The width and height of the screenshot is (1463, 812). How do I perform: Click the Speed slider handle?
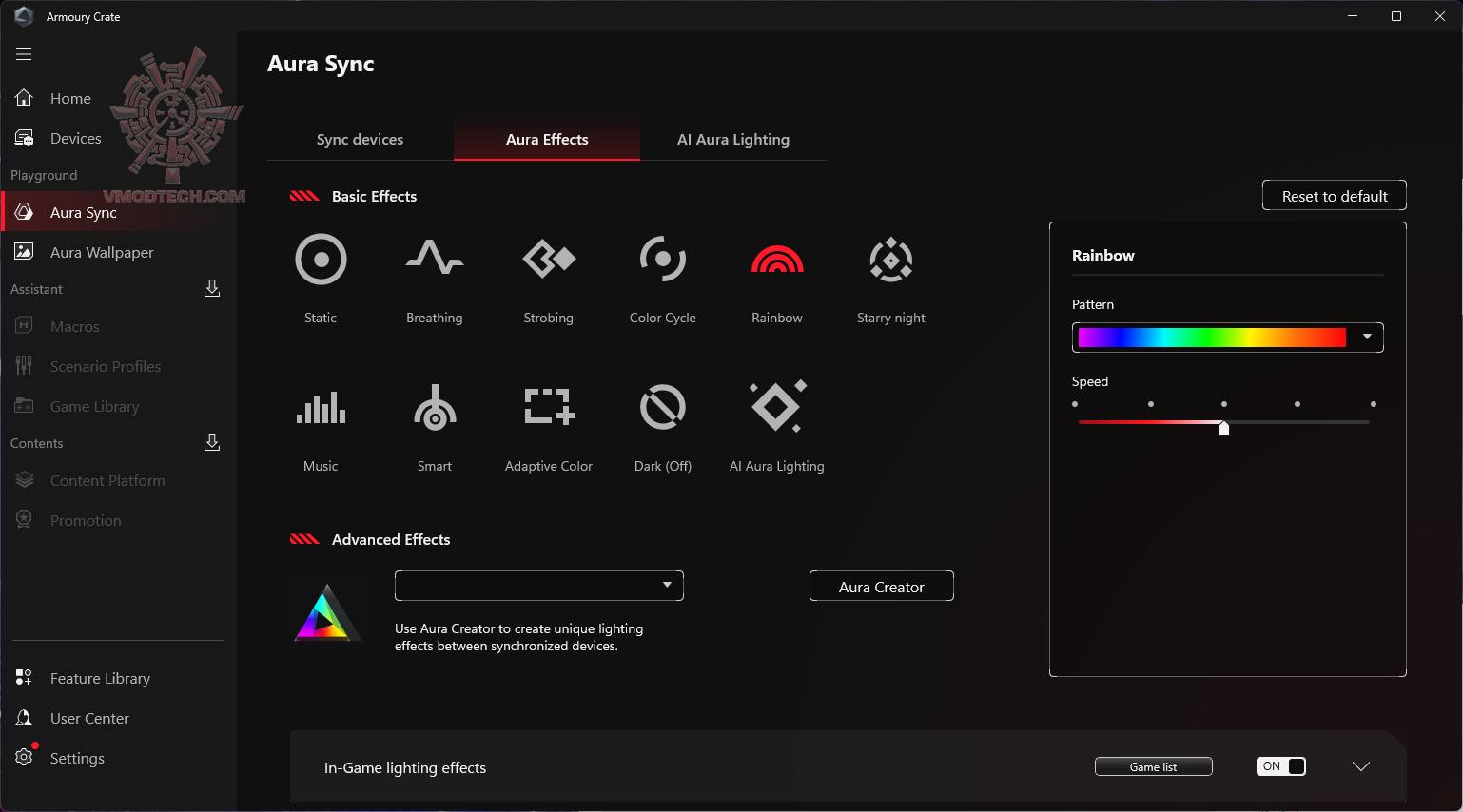[1224, 428]
